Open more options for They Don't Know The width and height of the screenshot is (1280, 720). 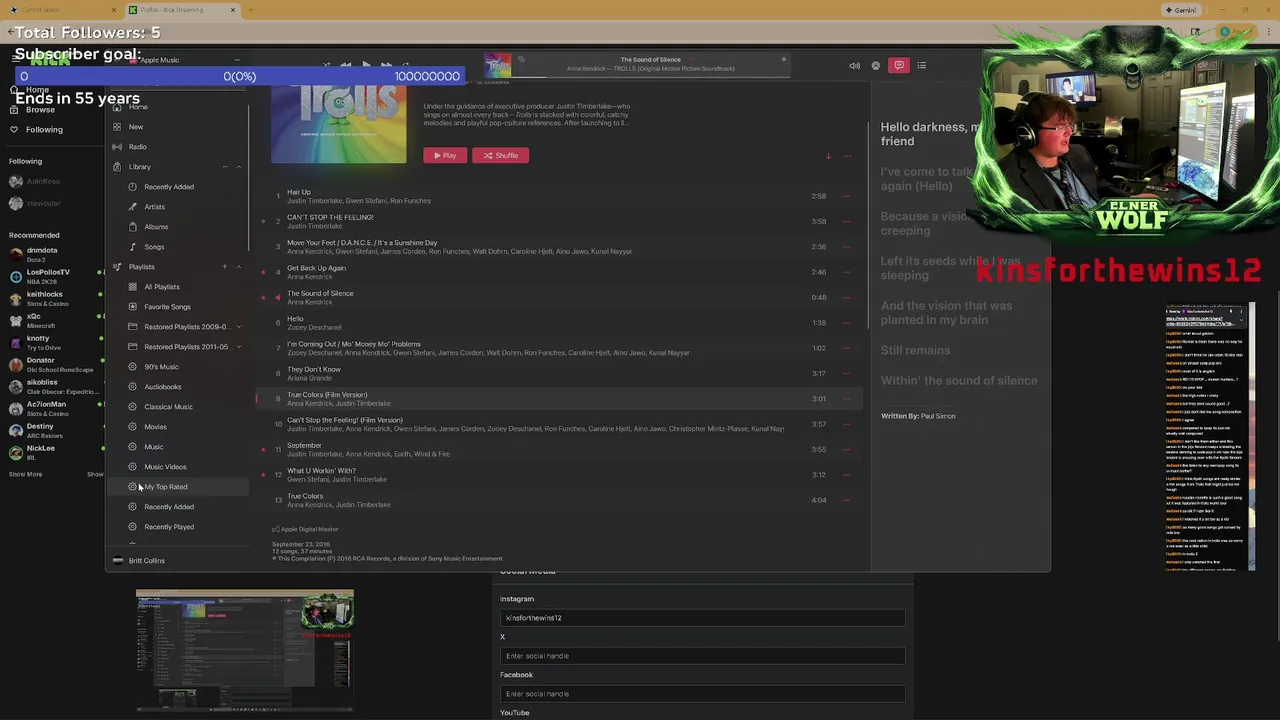tap(847, 374)
